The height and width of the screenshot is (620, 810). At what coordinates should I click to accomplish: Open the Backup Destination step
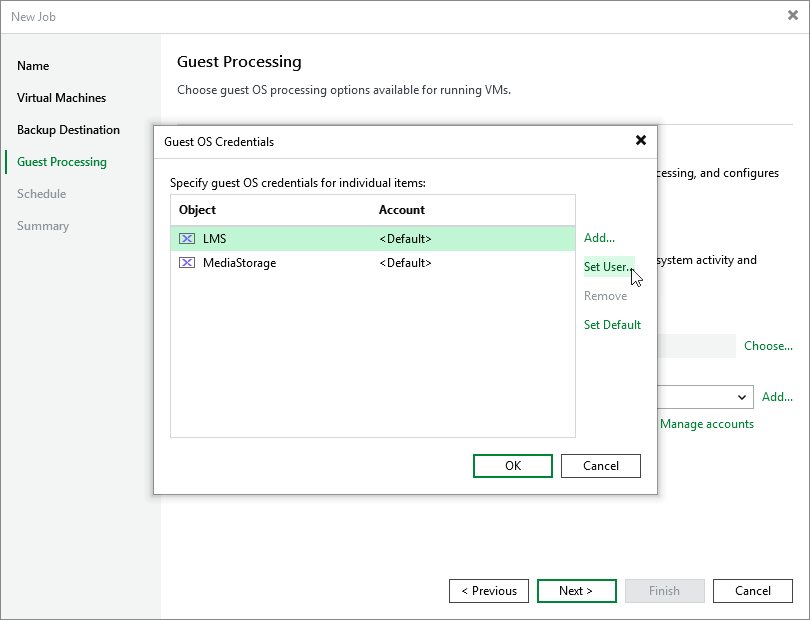[68, 129]
